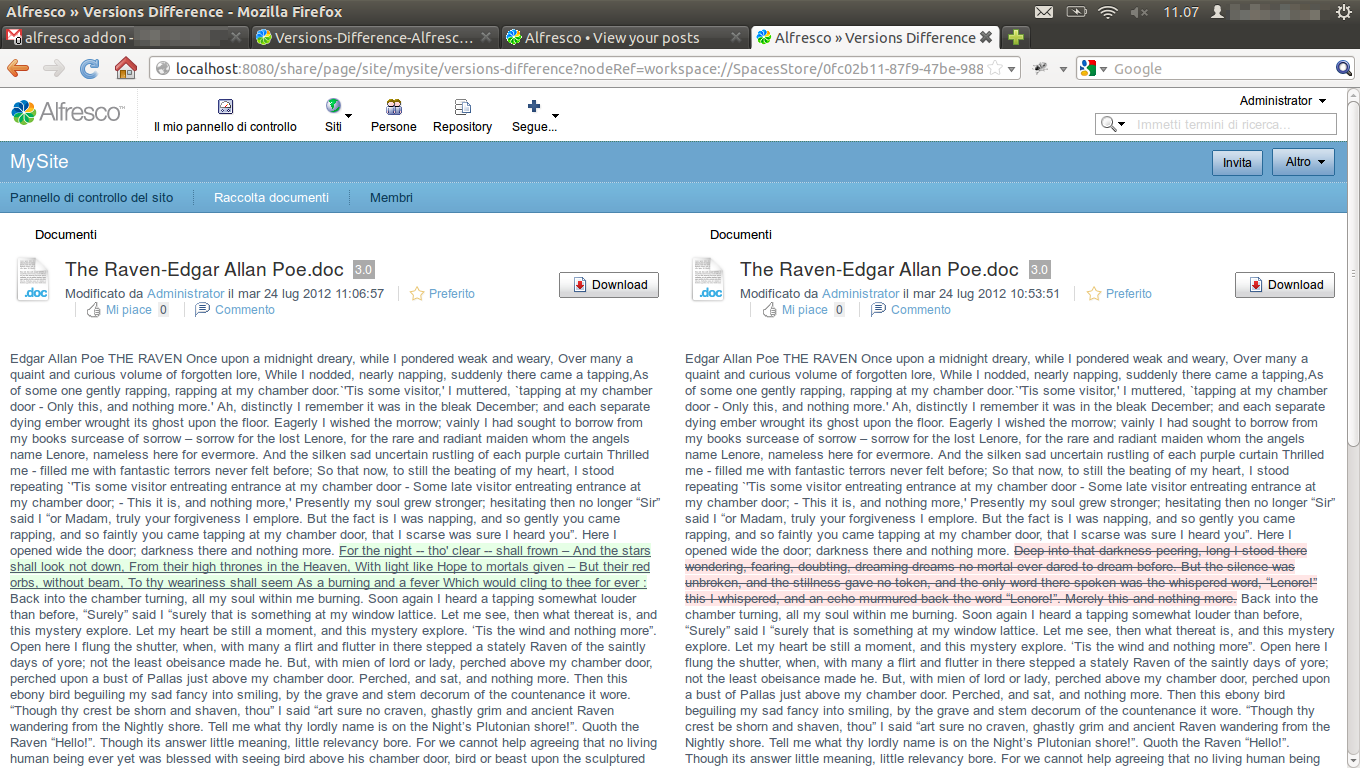Click left document .doc file icon
Viewport: 1360px width, 768px height.
[32, 280]
